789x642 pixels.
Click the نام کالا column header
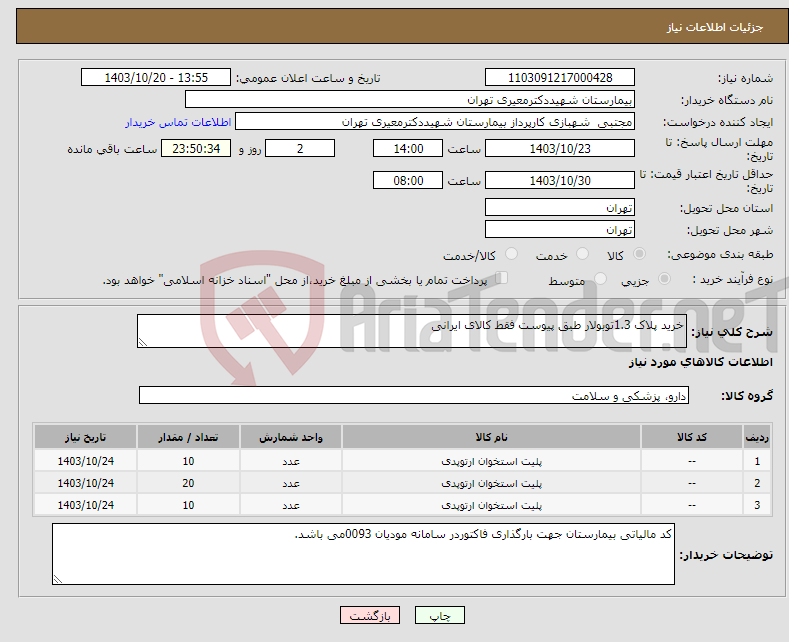(492, 437)
